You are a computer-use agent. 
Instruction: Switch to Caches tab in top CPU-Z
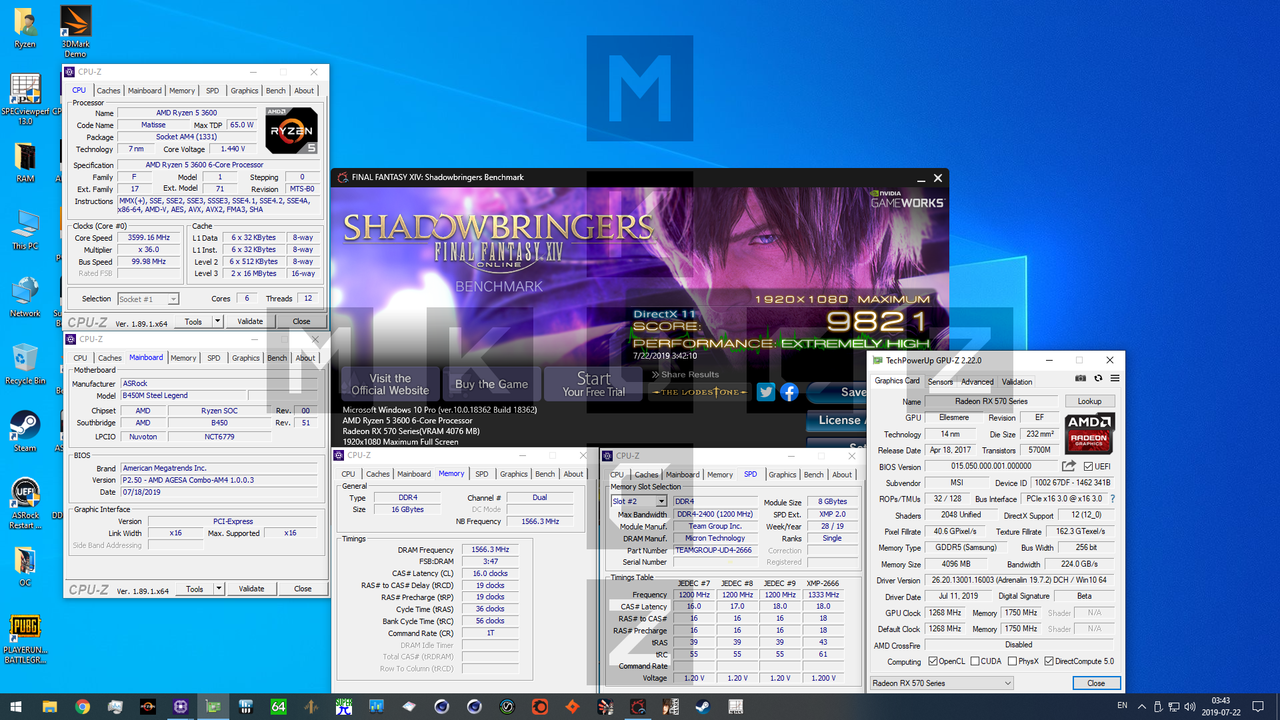pyautogui.click(x=108, y=90)
